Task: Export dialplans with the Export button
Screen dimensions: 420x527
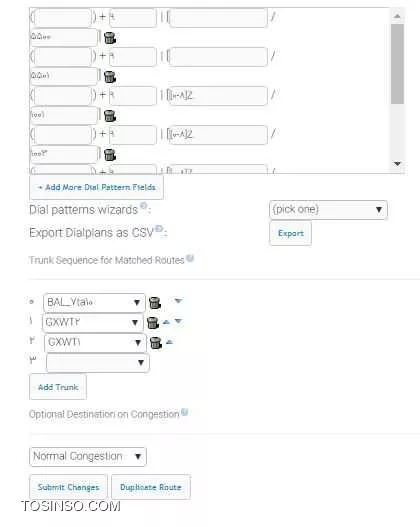Action: coord(290,233)
